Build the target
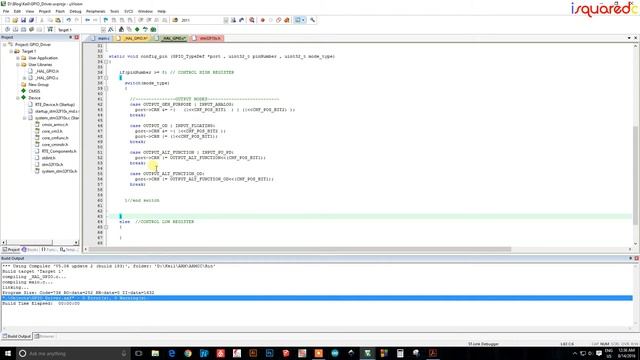This screenshot has width=640, height=360. coord(15,29)
